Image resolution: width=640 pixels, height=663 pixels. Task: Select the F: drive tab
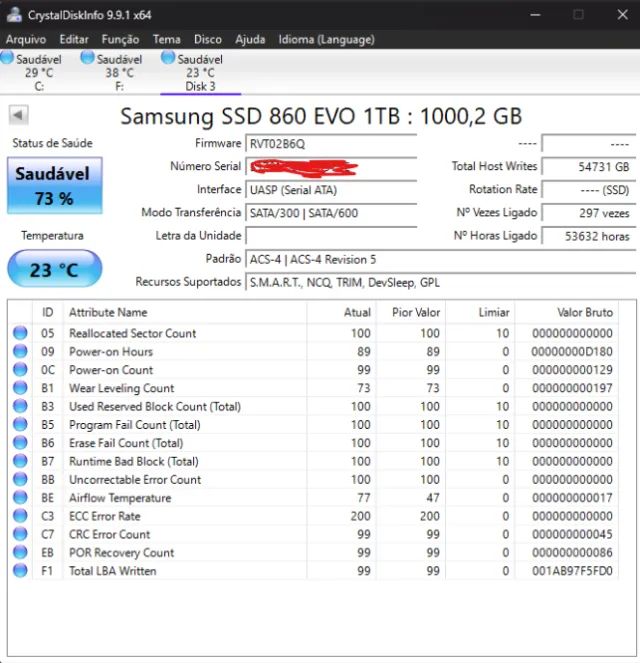120,72
